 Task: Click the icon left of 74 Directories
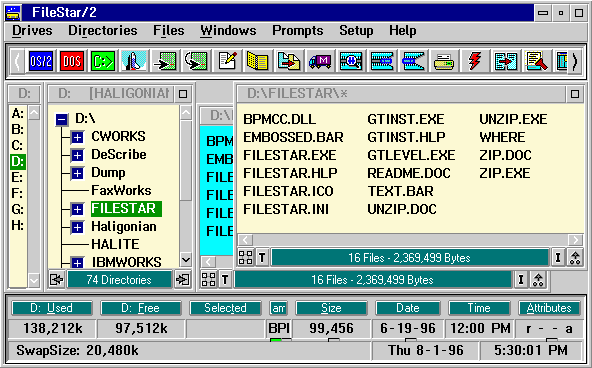coord(57,280)
